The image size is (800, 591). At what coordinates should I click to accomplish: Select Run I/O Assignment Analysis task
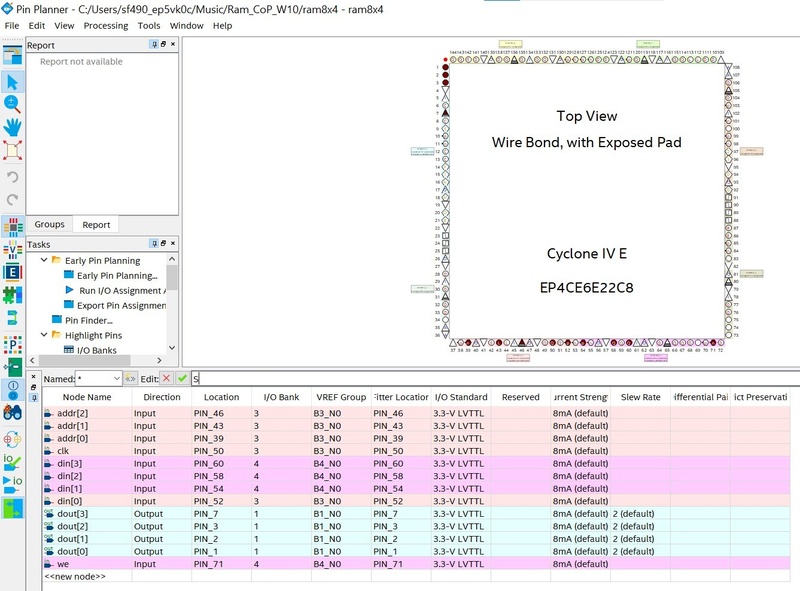tap(122, 290)
